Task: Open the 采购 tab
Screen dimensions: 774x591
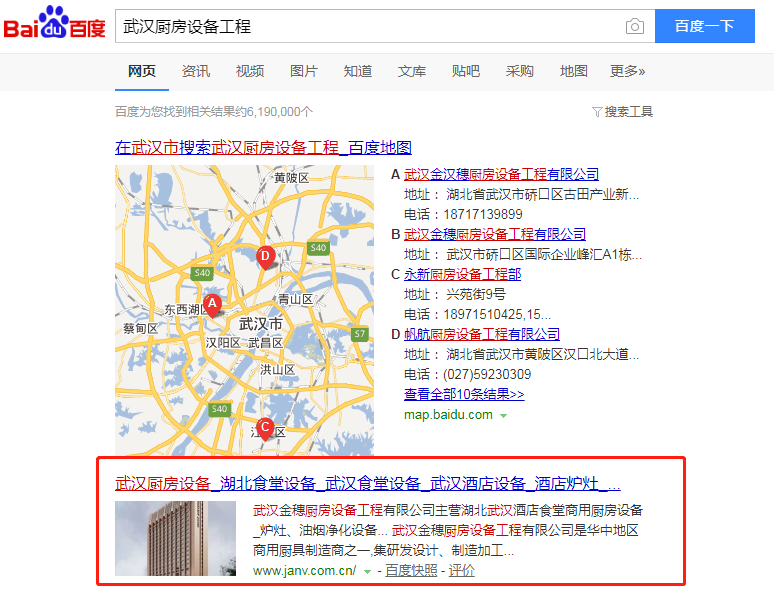Action: coord(519,72)
